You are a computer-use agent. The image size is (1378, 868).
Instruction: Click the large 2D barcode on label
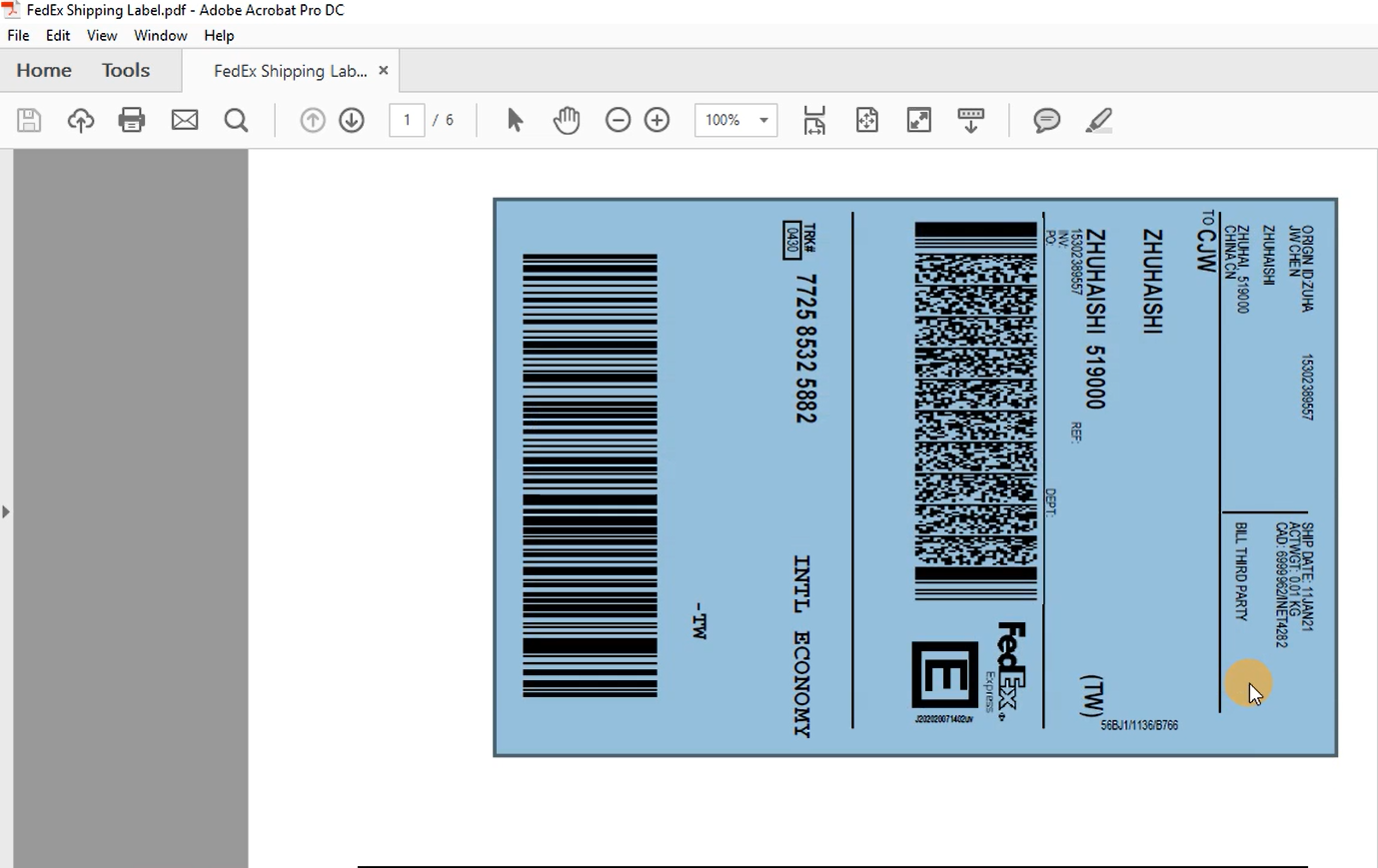[x=976, y=411]
